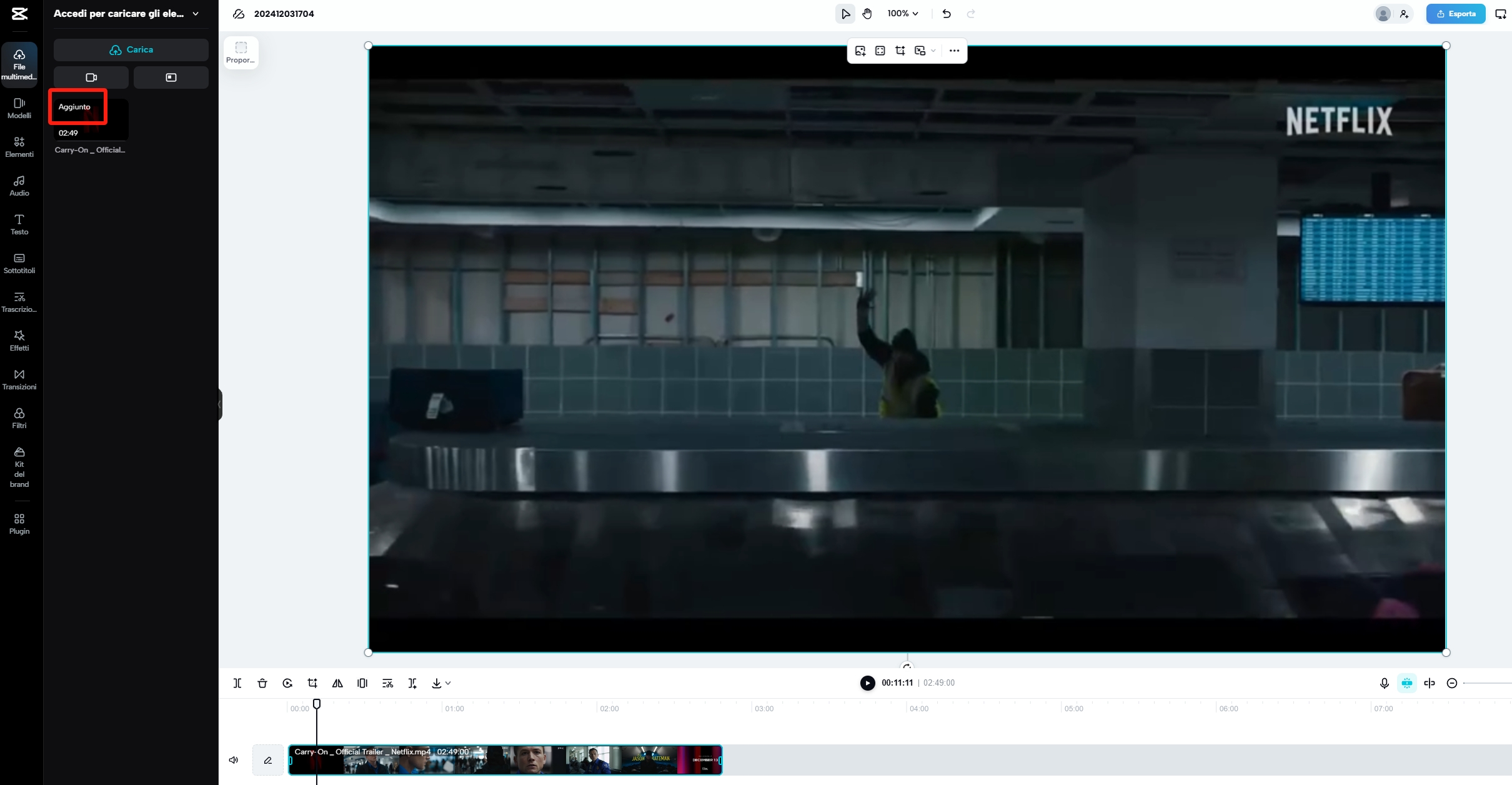Image resolution: width=1512 pixels, height=785 pixels.
Task: Click the fit to canvas icon in floating toolbar
Action: click(x=880, y=51)
